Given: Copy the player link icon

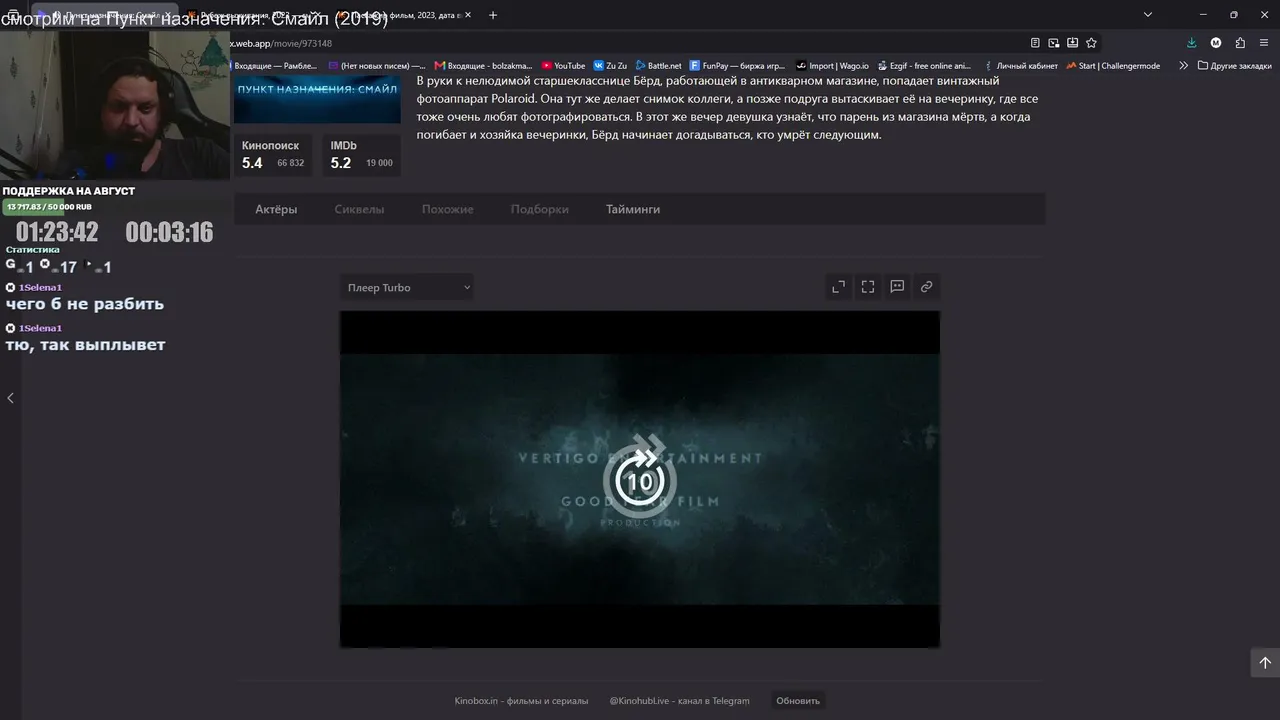Looking at the screenshot, I should (x=927, y=287).
